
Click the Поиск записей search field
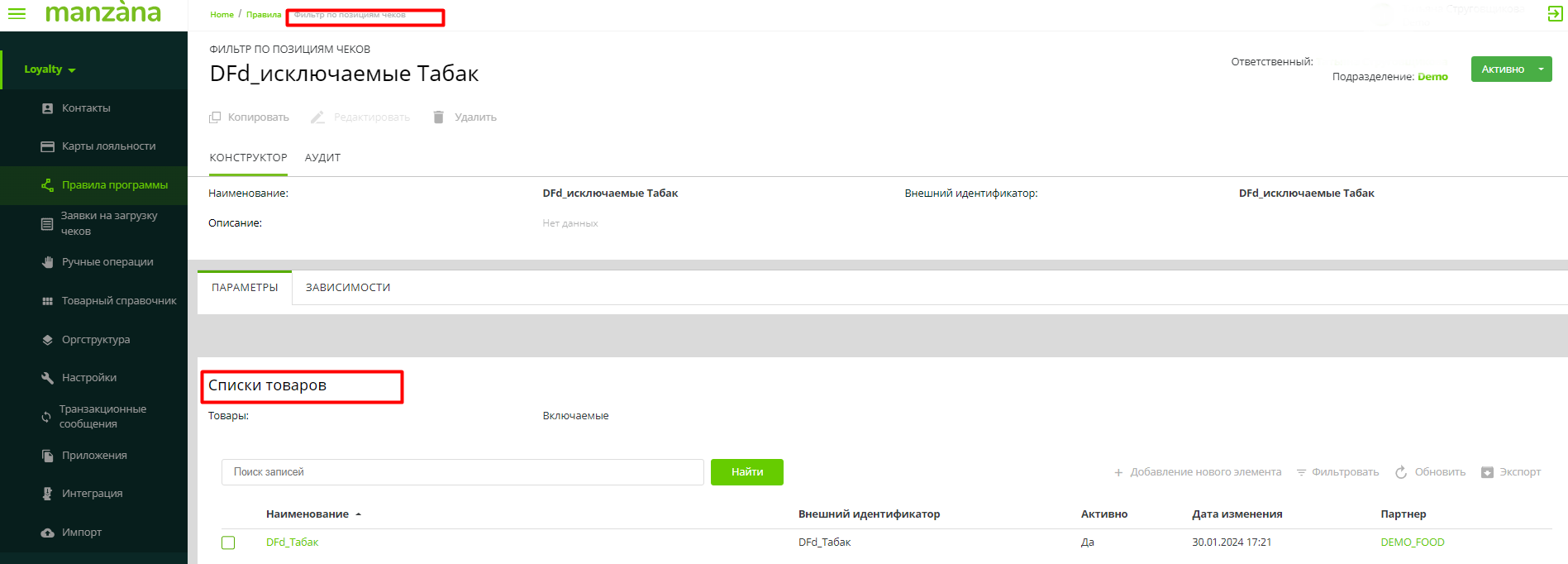(x=462, y=472)
